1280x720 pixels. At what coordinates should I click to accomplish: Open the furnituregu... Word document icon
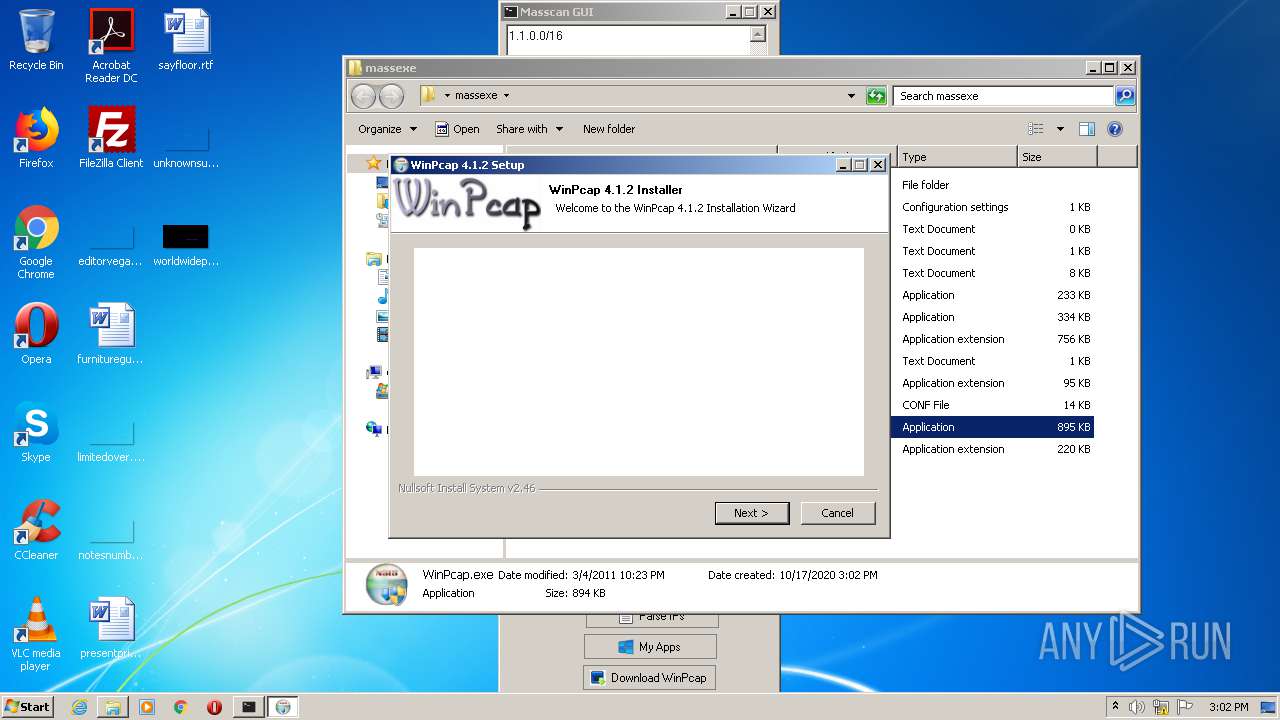point(111,334)
